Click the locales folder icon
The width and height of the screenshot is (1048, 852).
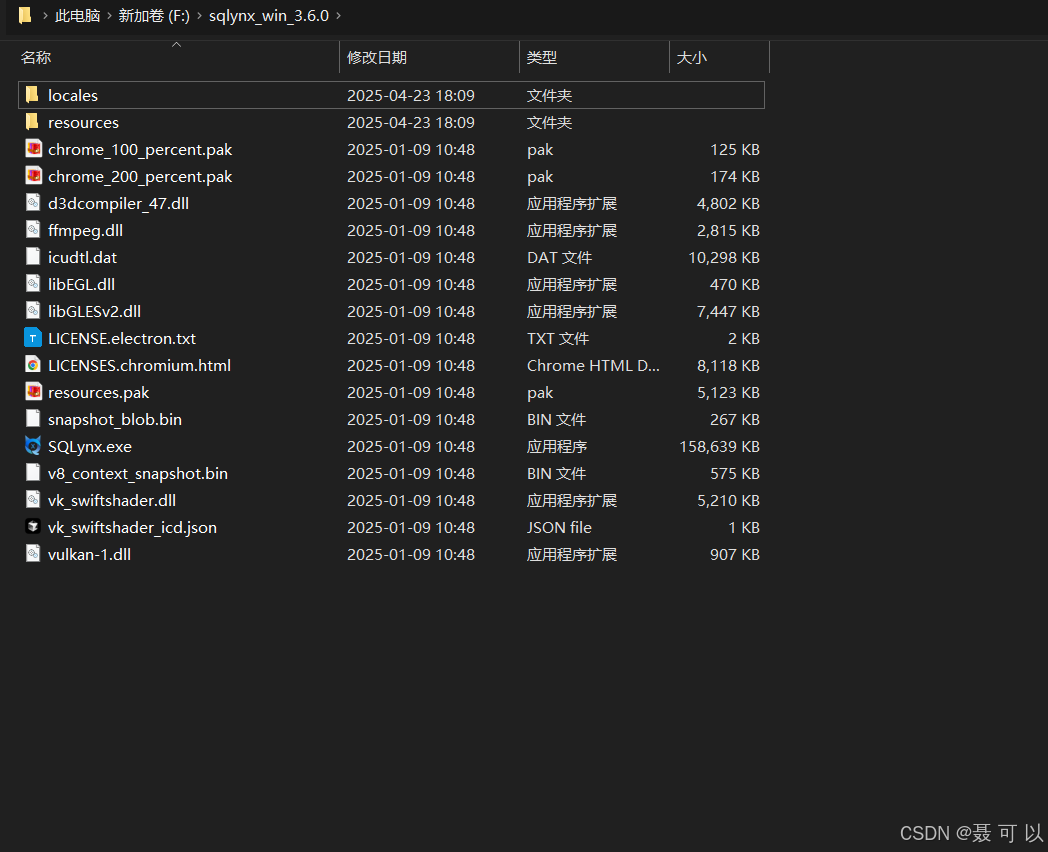click(32, 95)
